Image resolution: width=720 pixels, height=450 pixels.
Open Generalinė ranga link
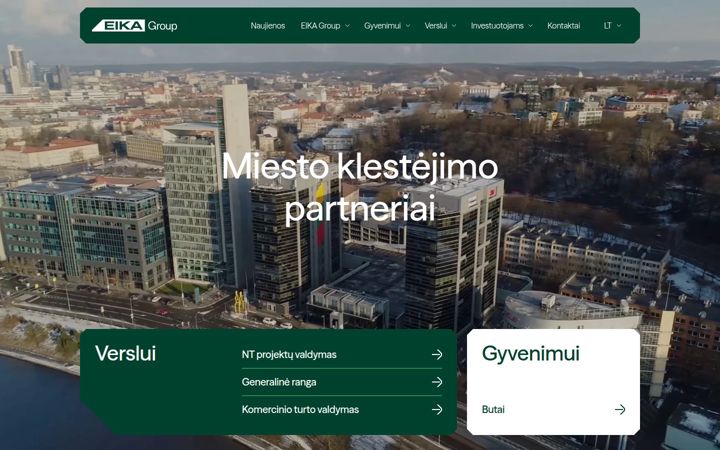(x=279, y=382)
